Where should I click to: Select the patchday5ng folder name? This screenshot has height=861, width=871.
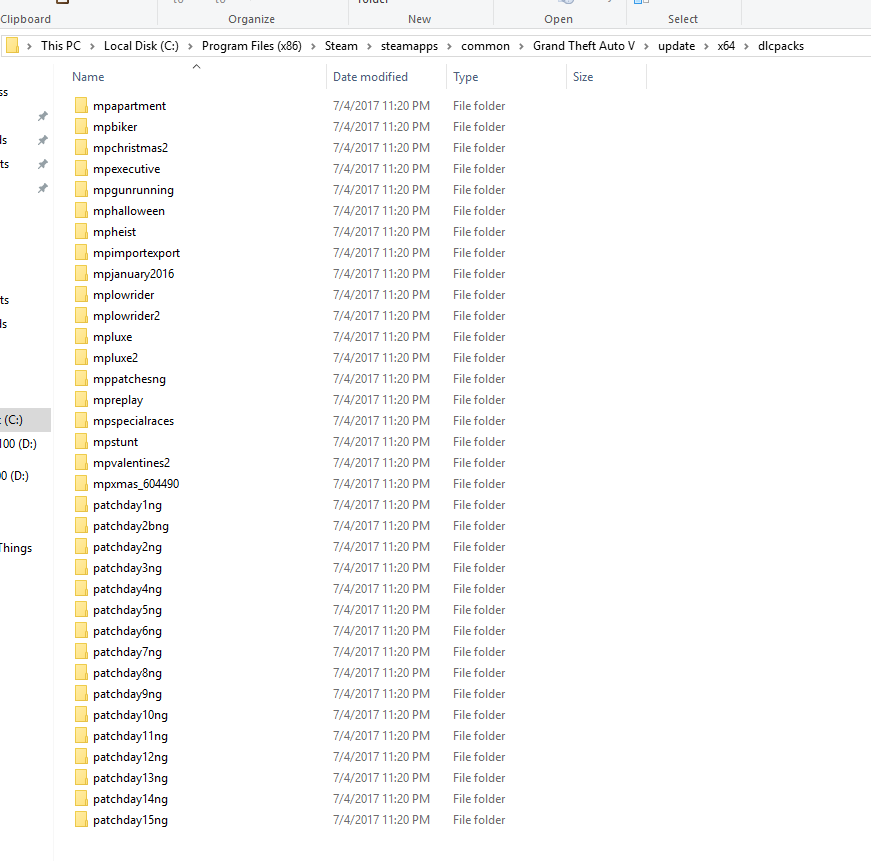(127, 610)
